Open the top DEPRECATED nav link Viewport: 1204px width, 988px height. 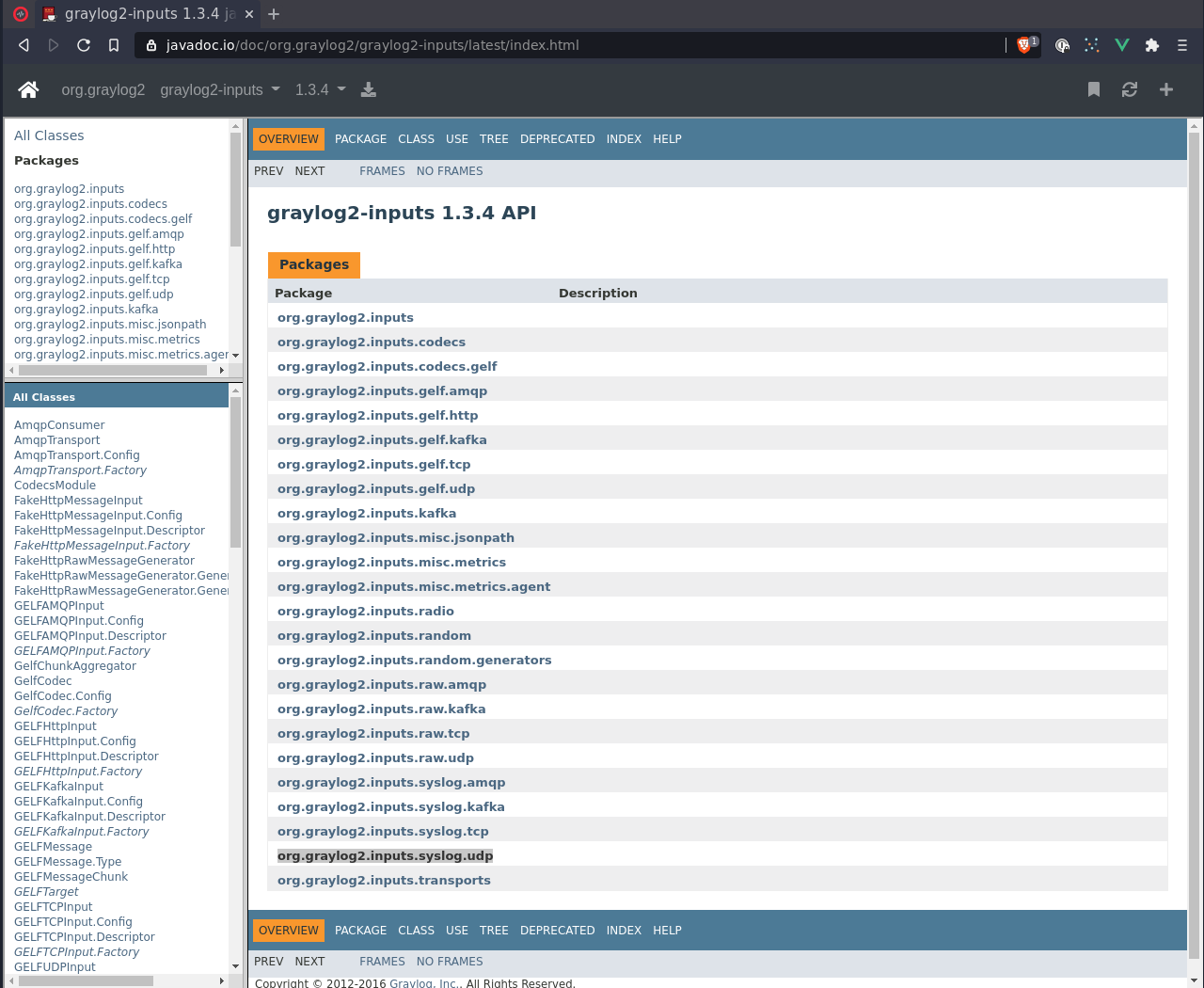pyautogui.click(x=557, y=139)
